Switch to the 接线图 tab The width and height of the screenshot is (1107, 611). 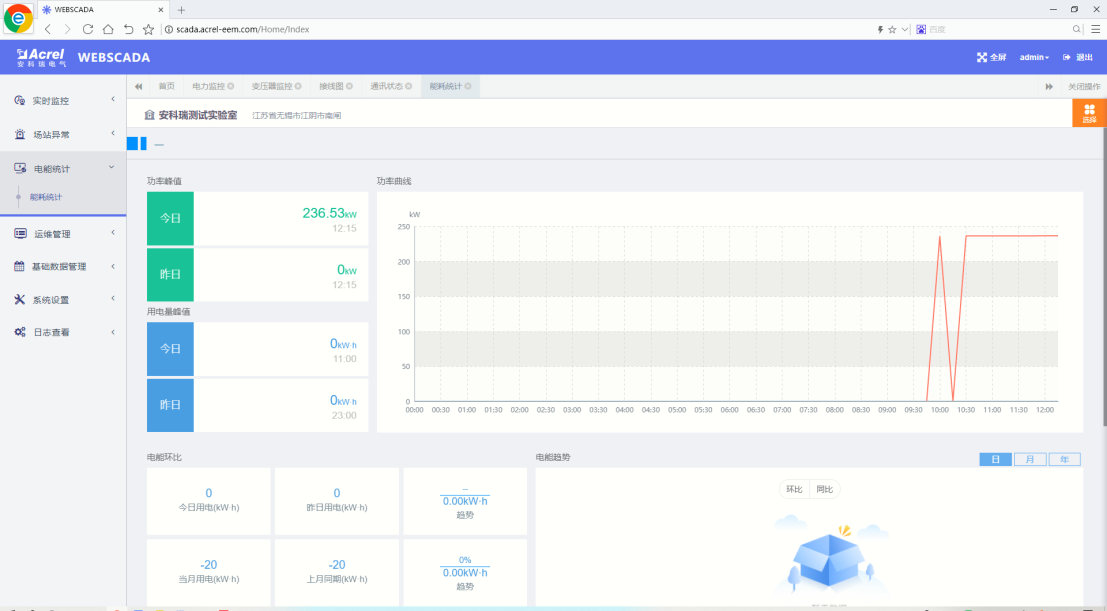pos(331,87)
